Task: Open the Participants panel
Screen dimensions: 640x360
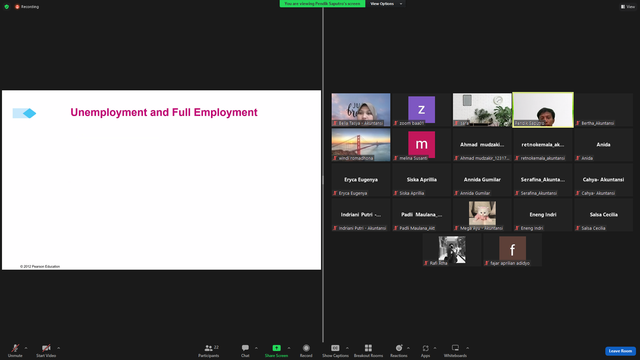Action: click(x=209, y=350)
